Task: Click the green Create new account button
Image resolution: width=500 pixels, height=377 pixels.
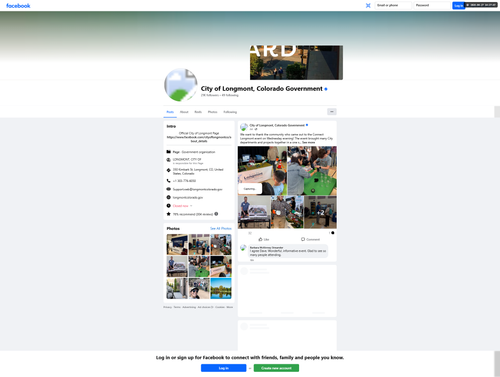Action: tap(276, 368)
